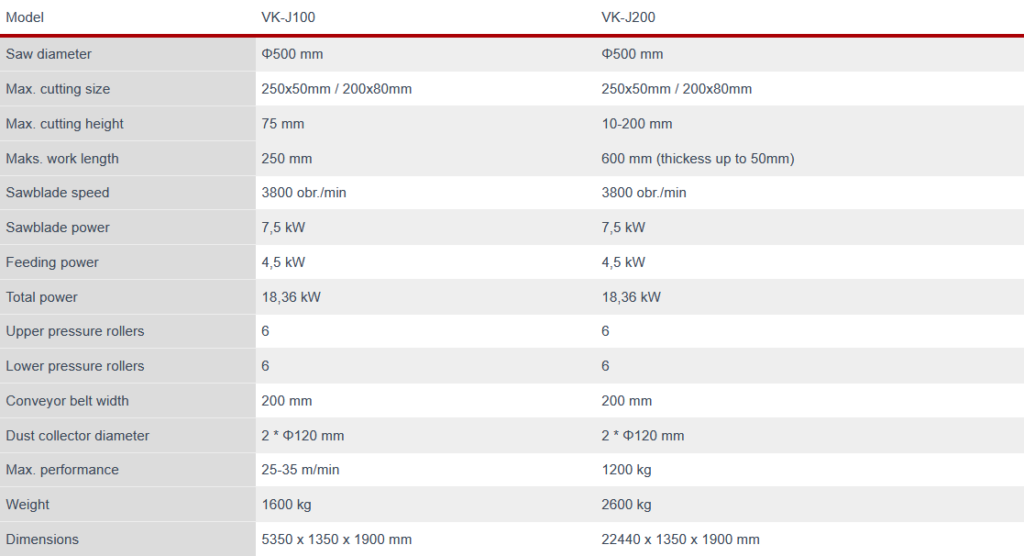Select the Sawblade power row label
Screen dimensions: 1024x556
[58, 228]
